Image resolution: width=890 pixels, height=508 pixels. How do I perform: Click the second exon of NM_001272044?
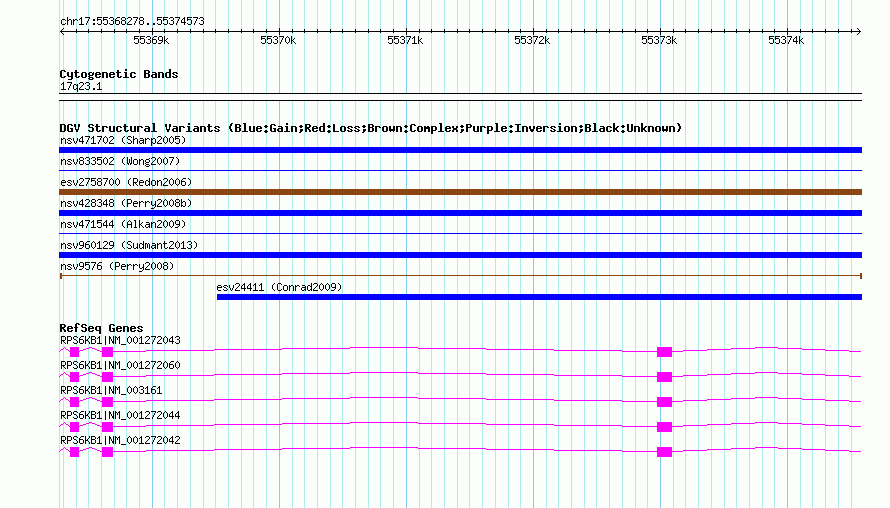(107, 427)
